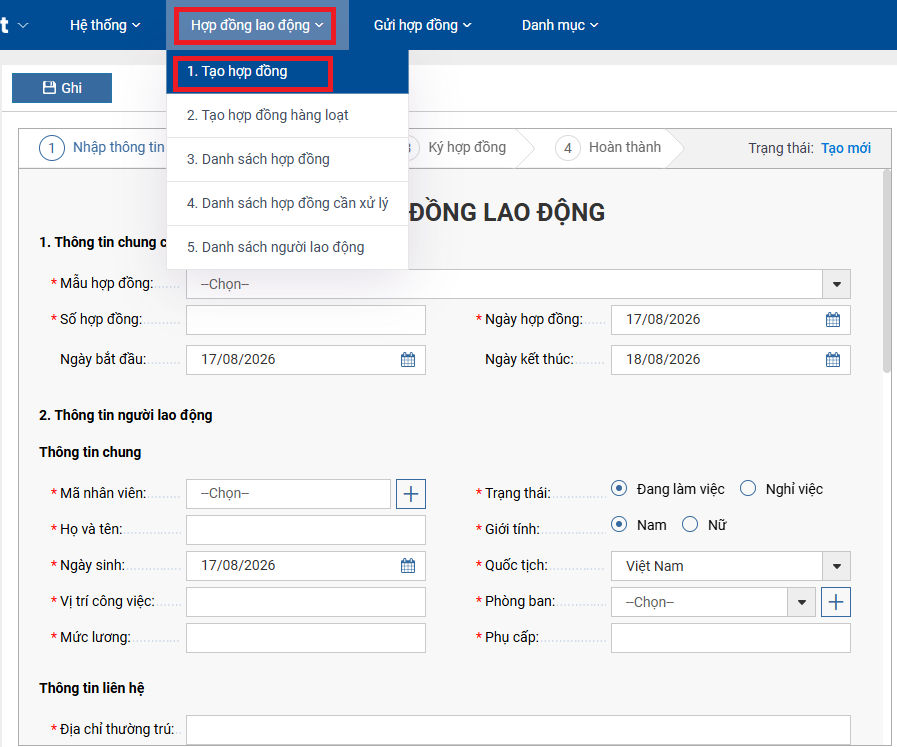
Task: Open calendar for Ngày hợp đồng field
Action: (833, 320)
